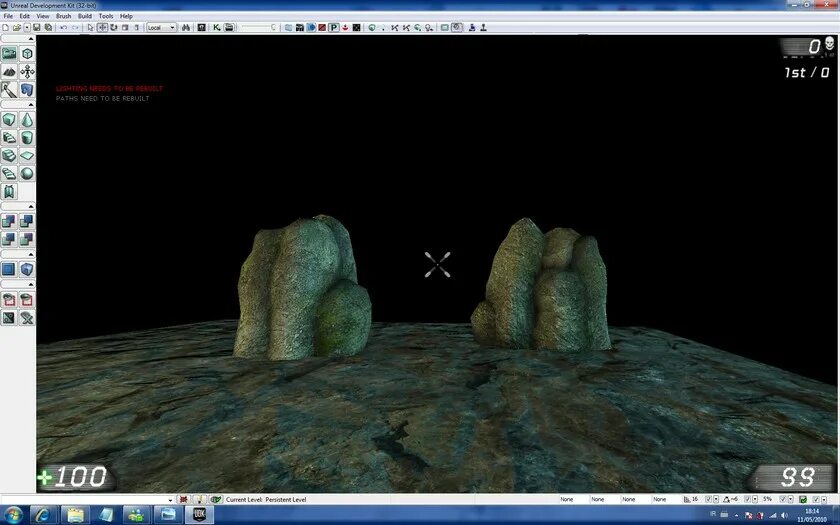Select Texture alignment mode icon
This screenshot has height=525, width=840.
[x=27, y=72]
